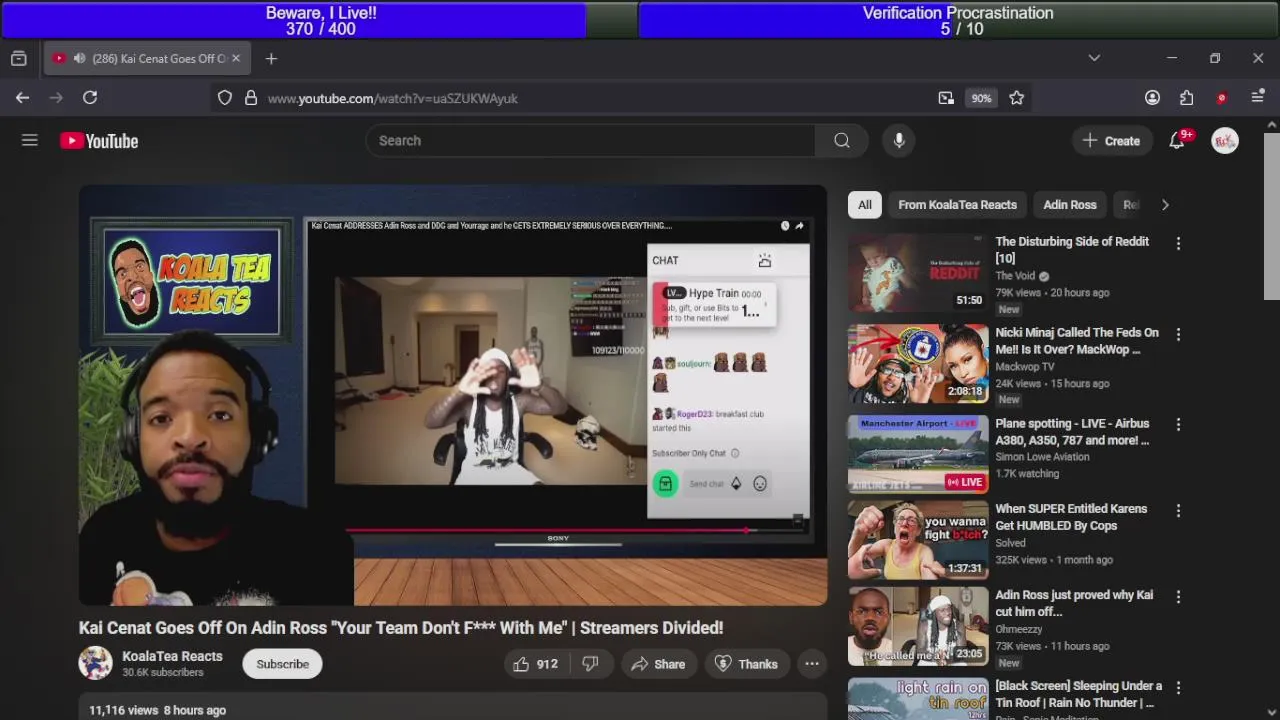The width and height of the screenshot is (1280, 720).
Task: Click the padlock site info icon
Action: pos(251,98)
